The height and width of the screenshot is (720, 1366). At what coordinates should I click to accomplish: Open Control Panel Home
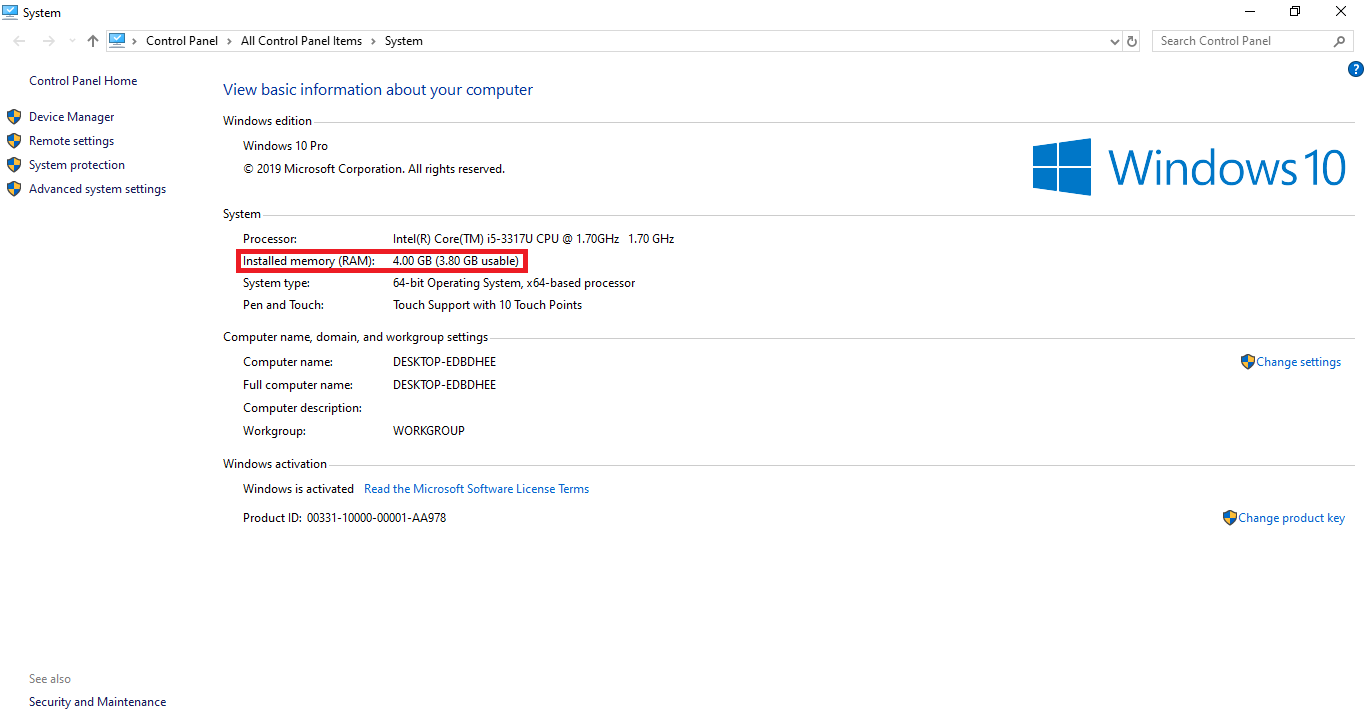coord(83,81)
